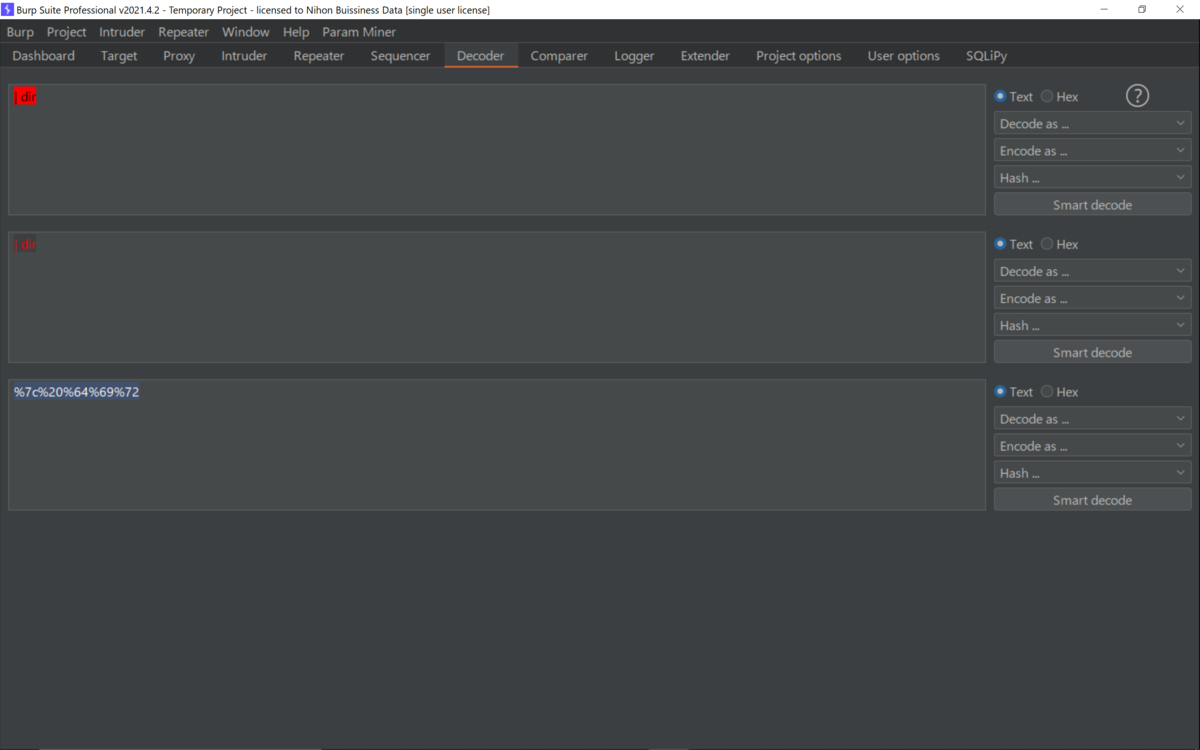This screenshot has height=750, width=1200.
Task: Open 'Decode as' dropdown in third panel
Action: (x=1092, y=419)
